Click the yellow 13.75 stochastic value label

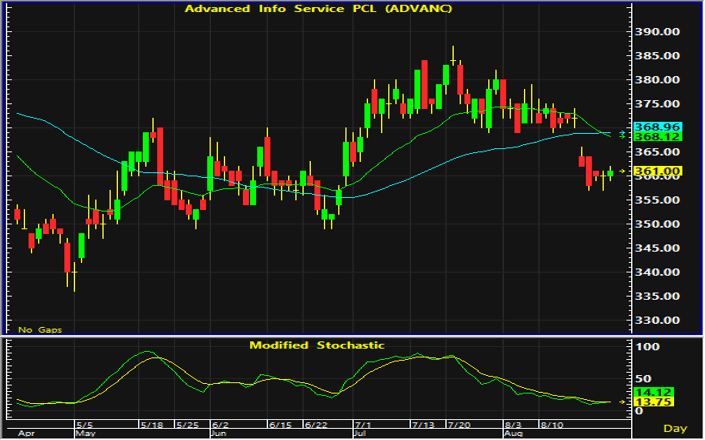click(x=653, y=402)
